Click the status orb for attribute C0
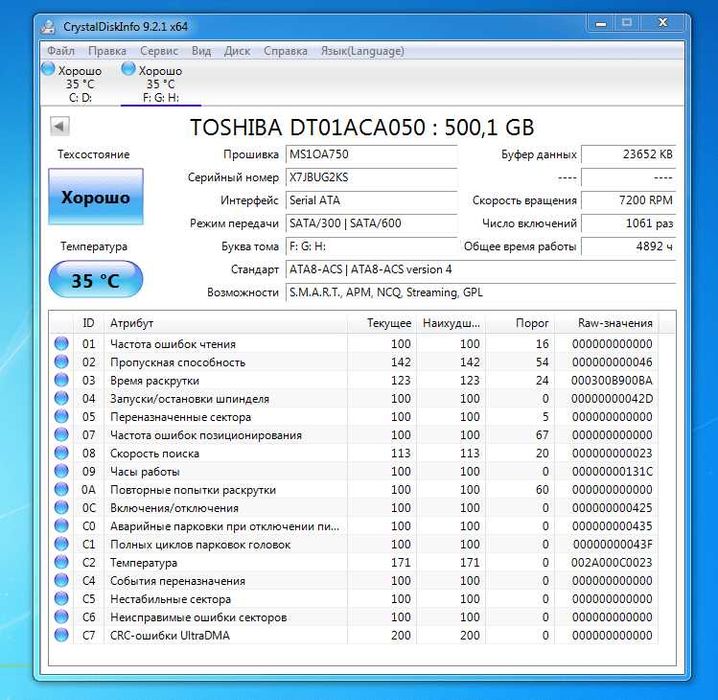 pos(61,526)
